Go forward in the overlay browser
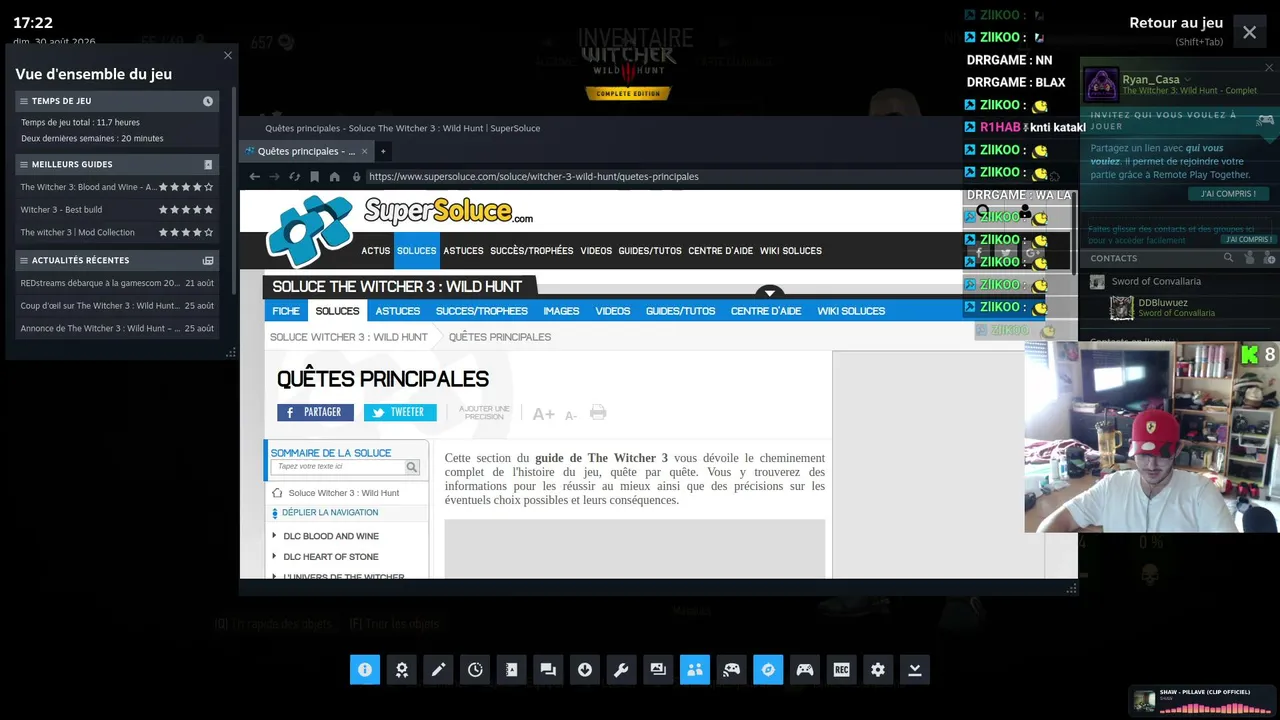Screen dimensions: 1280x720 (x=274, y=177)
